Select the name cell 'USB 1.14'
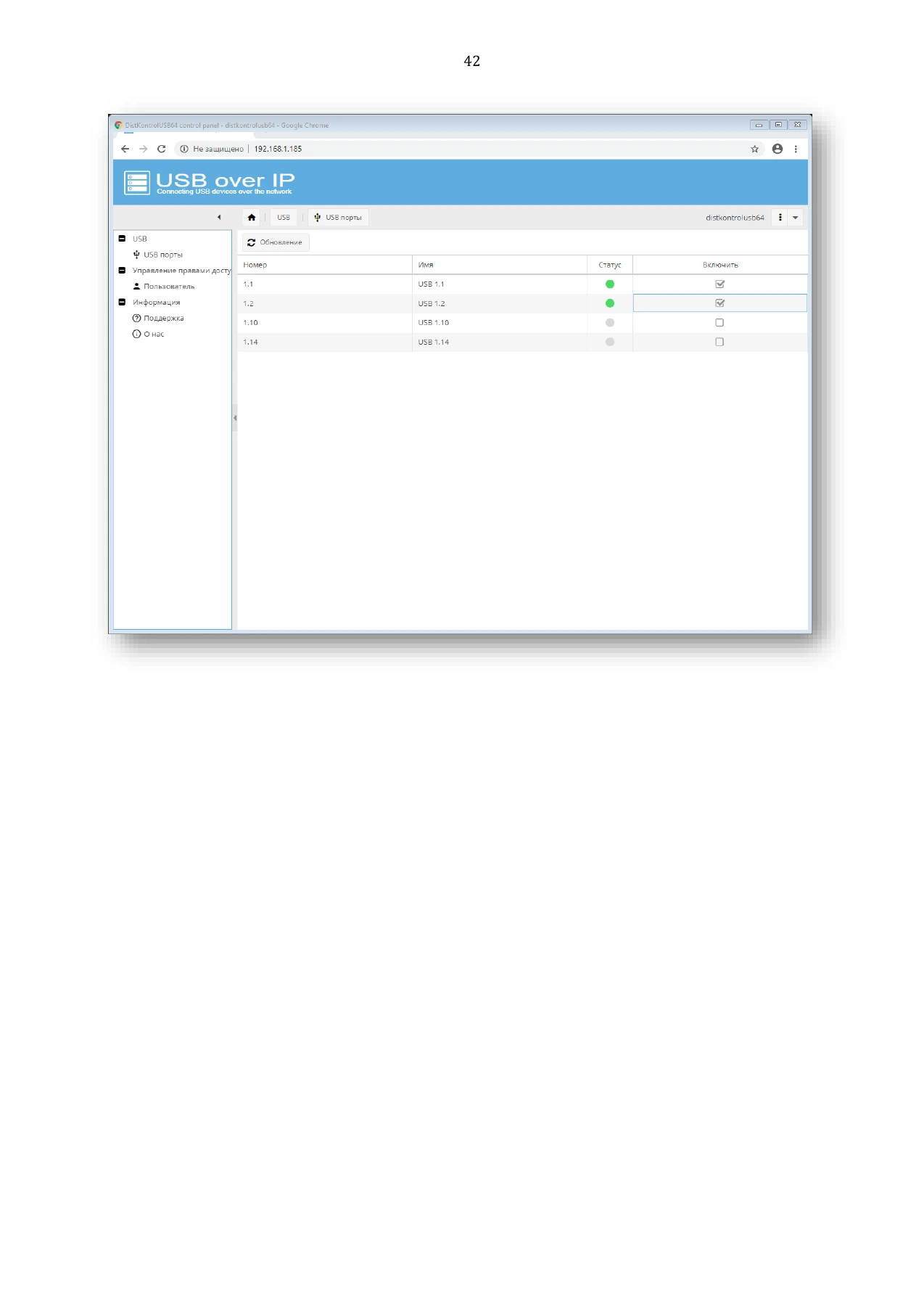924x1306 pixels. 500,342
